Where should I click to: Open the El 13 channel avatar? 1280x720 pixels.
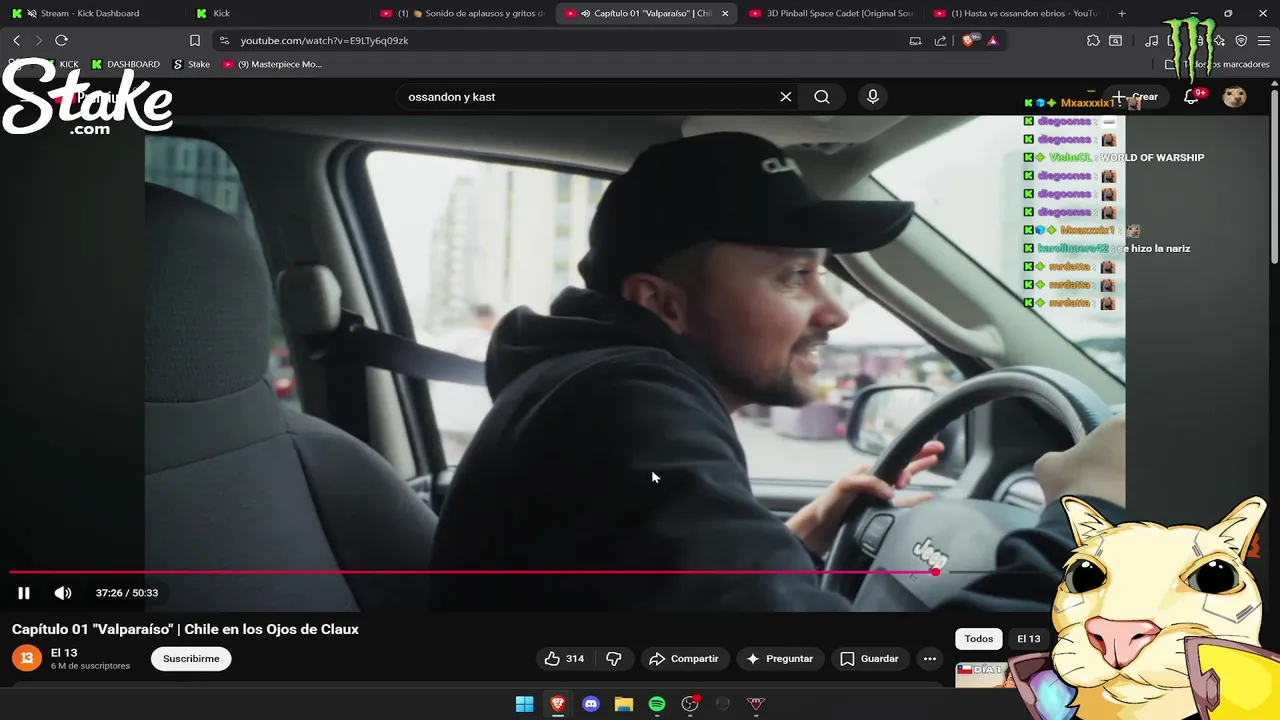click(x=27, y=658)
